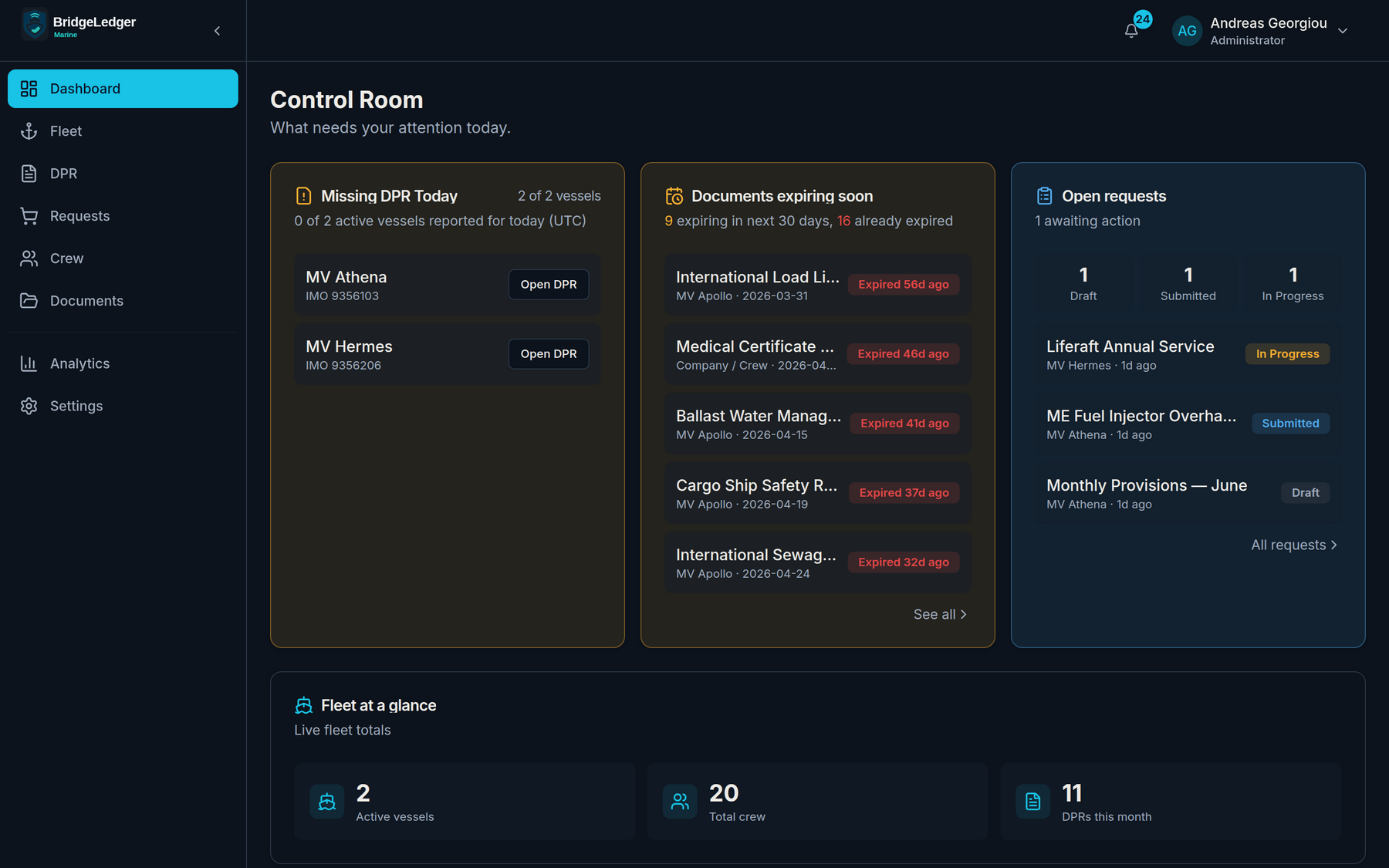Image resolution: width=1389 pixels, height=868 pixels.
Task: Click the Documents folder icon
Action: coord(29,301)
